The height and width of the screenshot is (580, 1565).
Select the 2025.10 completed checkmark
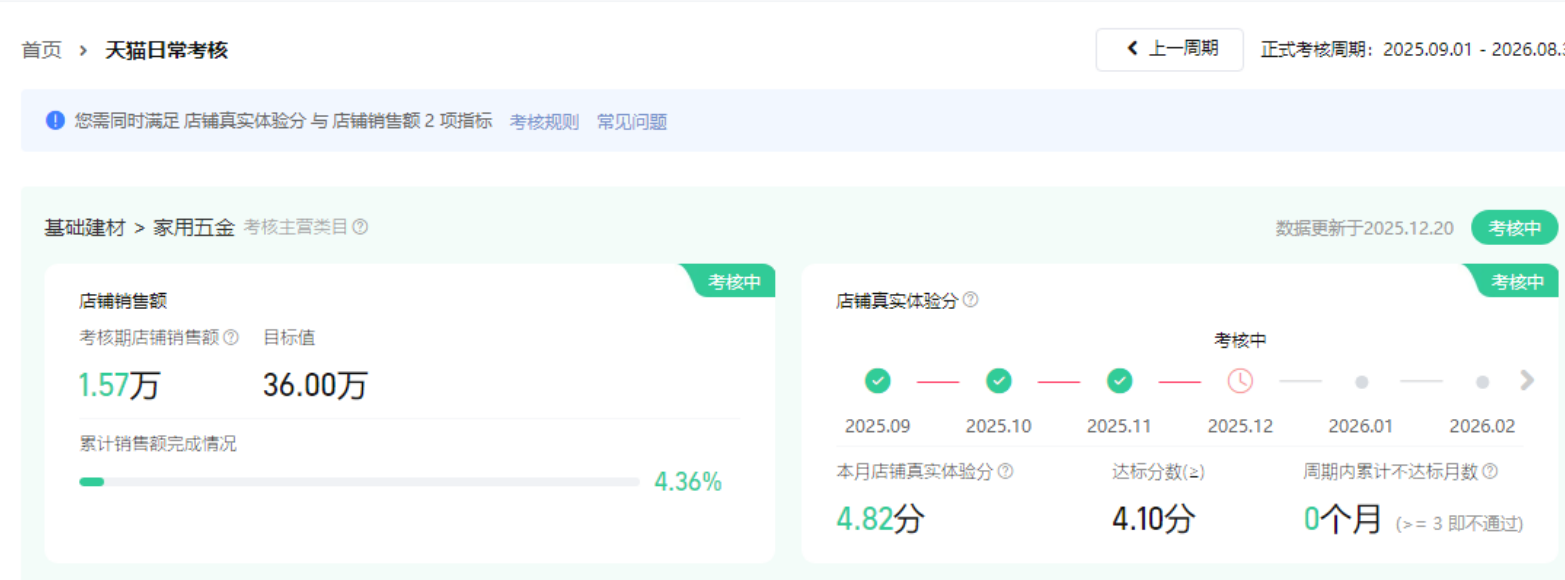(x=998, y=381)
